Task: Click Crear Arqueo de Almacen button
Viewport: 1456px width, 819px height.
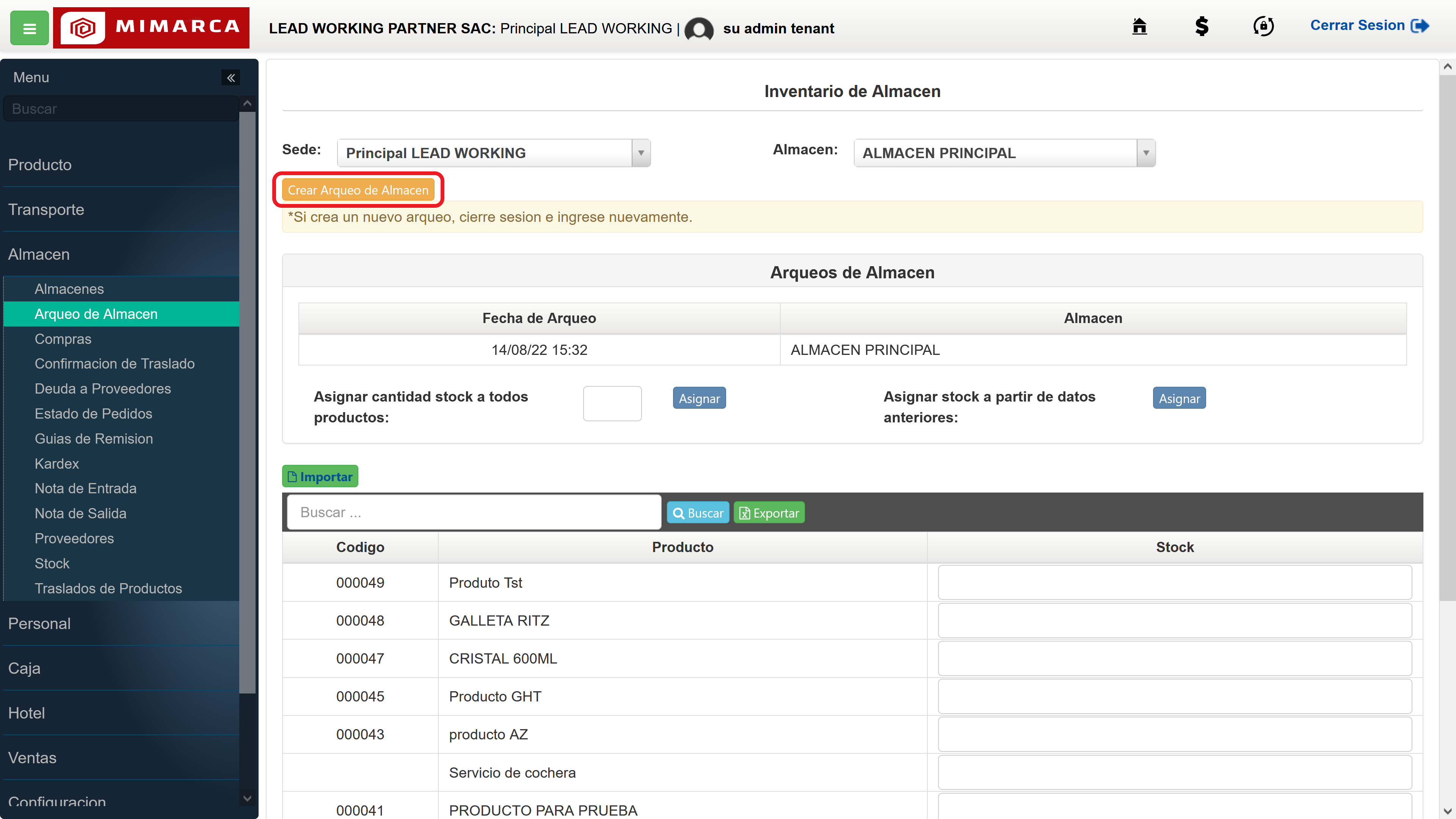Action: [x=358, y=190]
